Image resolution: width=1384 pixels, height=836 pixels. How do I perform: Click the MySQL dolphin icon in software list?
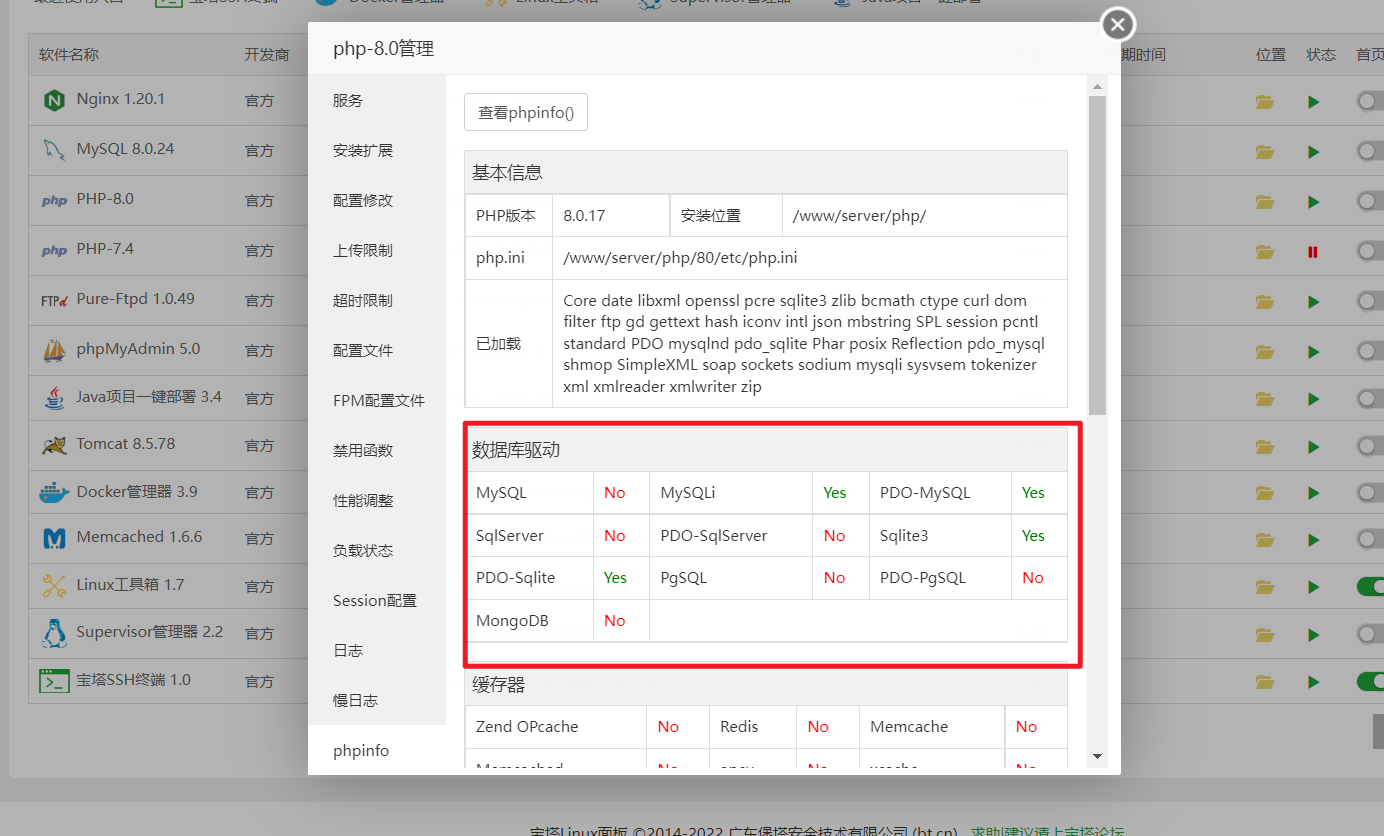point(54,150)
